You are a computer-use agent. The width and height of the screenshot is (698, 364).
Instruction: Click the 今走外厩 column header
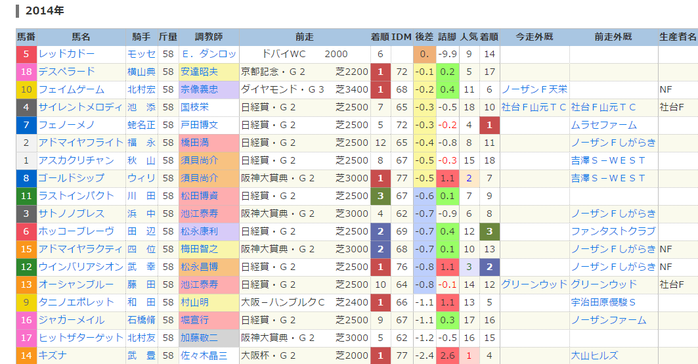pos(535,37)
